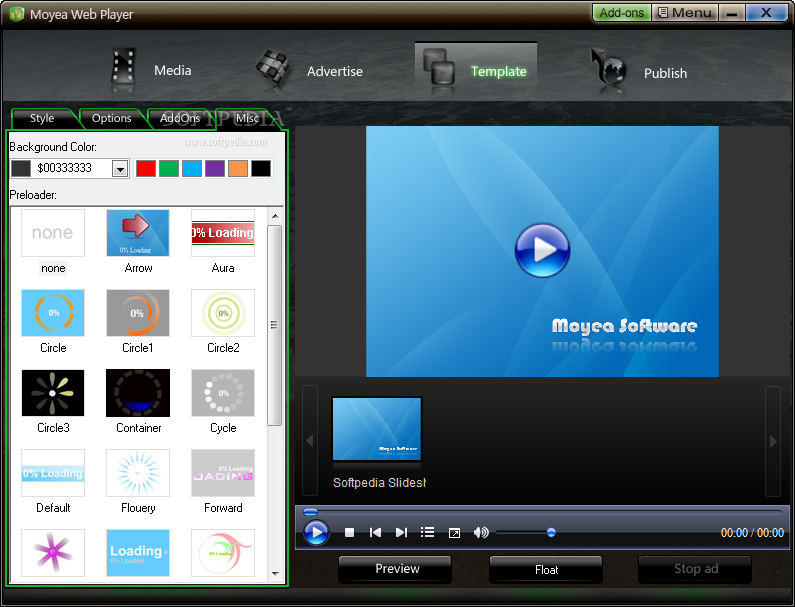The height and width of the screenshot is (607, 795).
Task: Select the pink swirl preloader thumbnail
Action: point(223,553)
